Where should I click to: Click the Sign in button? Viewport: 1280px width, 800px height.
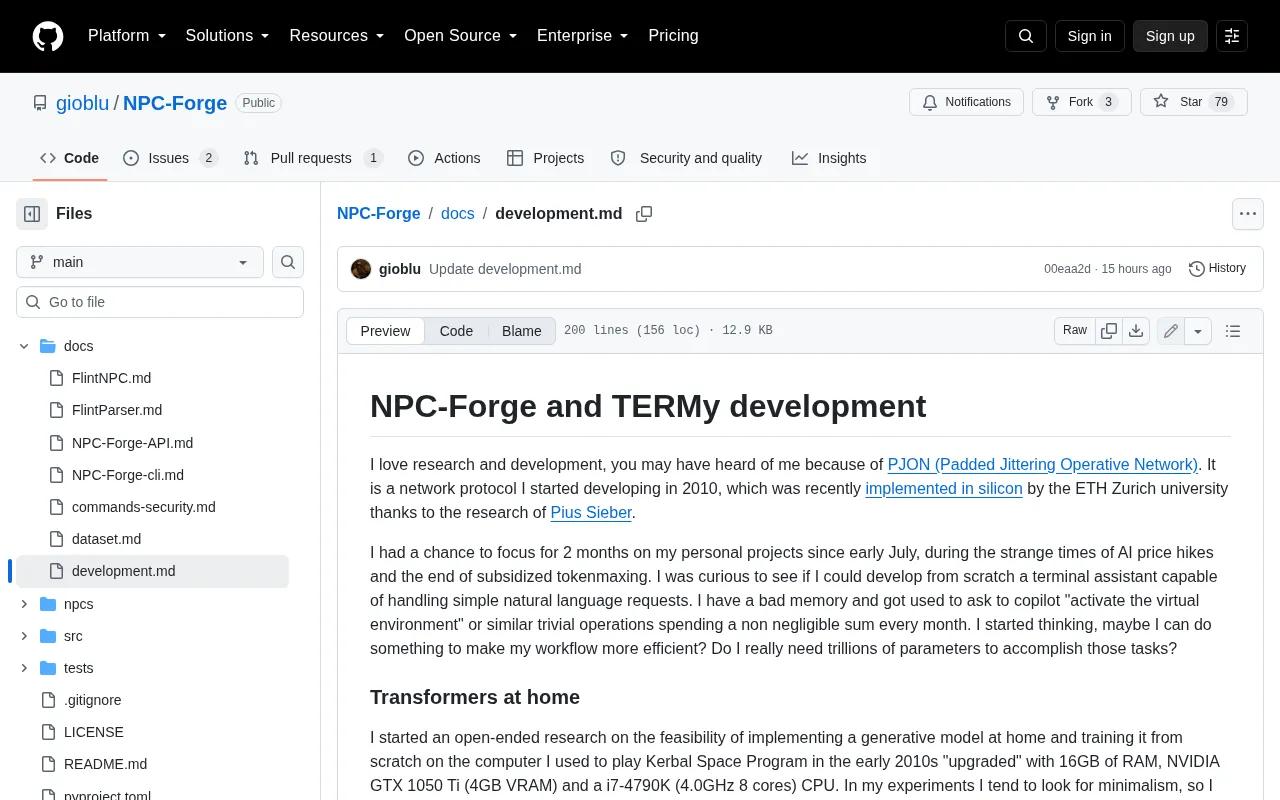tap(1089, 36)
